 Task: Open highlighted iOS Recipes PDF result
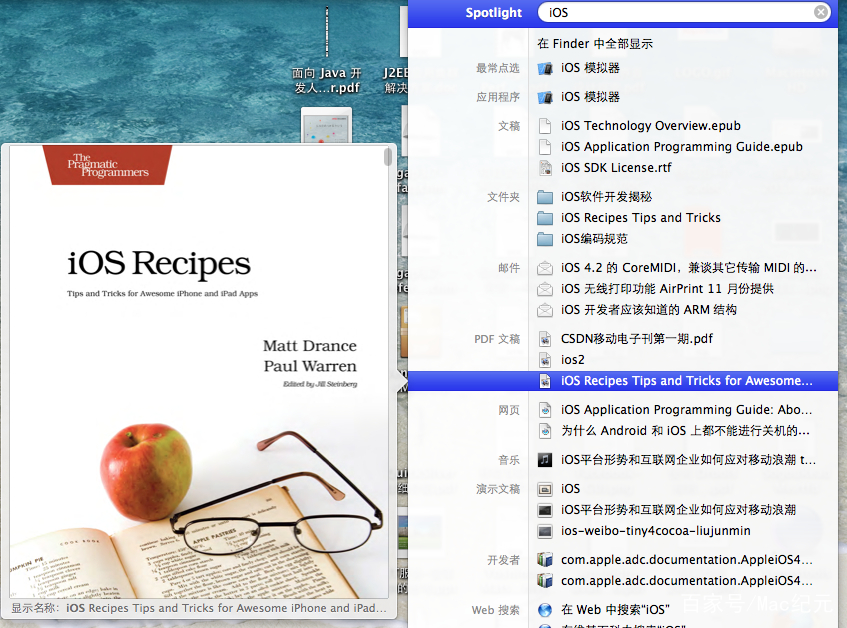(x=686, y=381)
